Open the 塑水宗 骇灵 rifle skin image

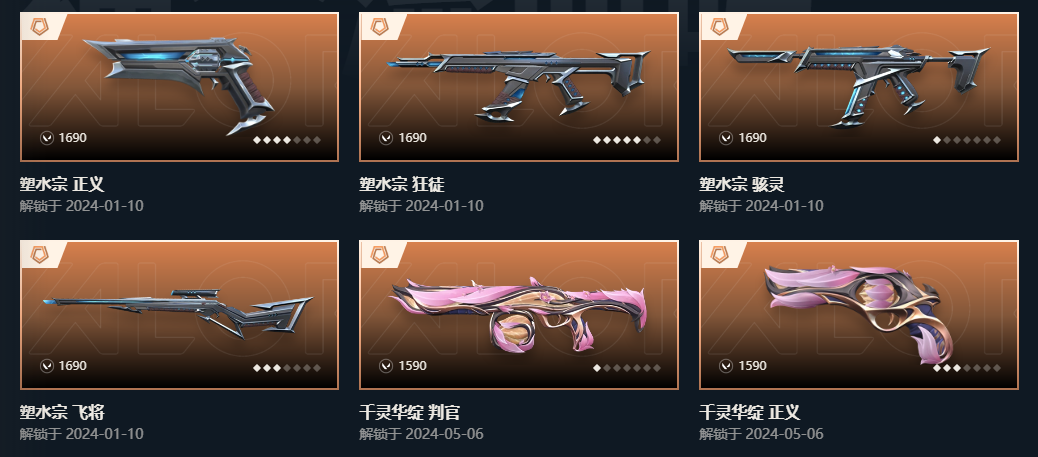pos(859,87)
